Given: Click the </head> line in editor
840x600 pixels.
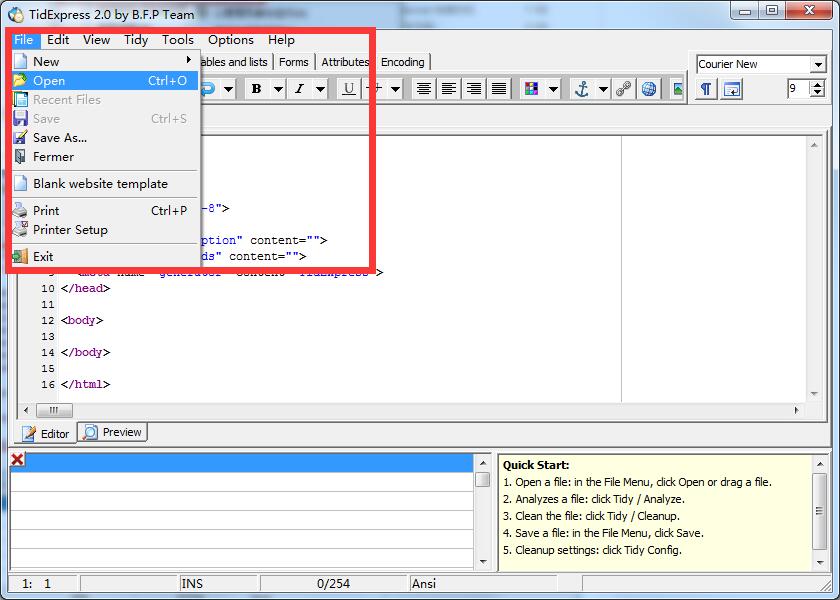Looking at the screenshot, I should (86, 288).
